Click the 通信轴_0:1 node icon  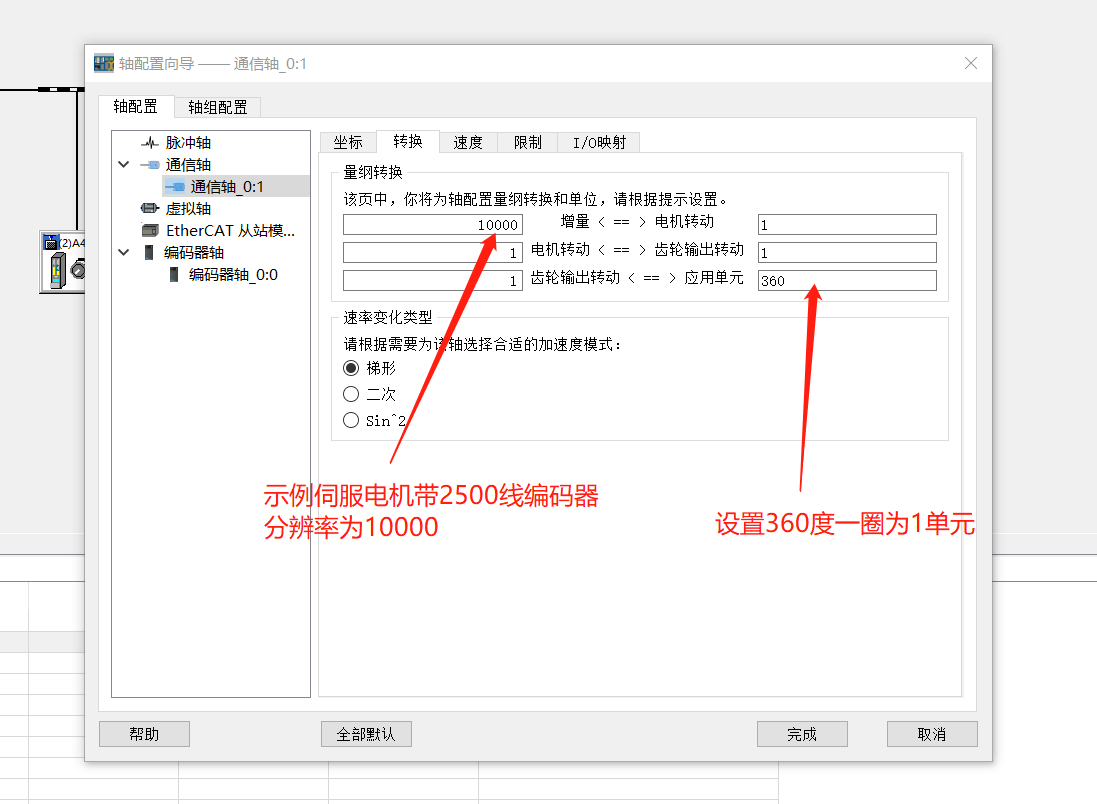[x=175, y=187]
